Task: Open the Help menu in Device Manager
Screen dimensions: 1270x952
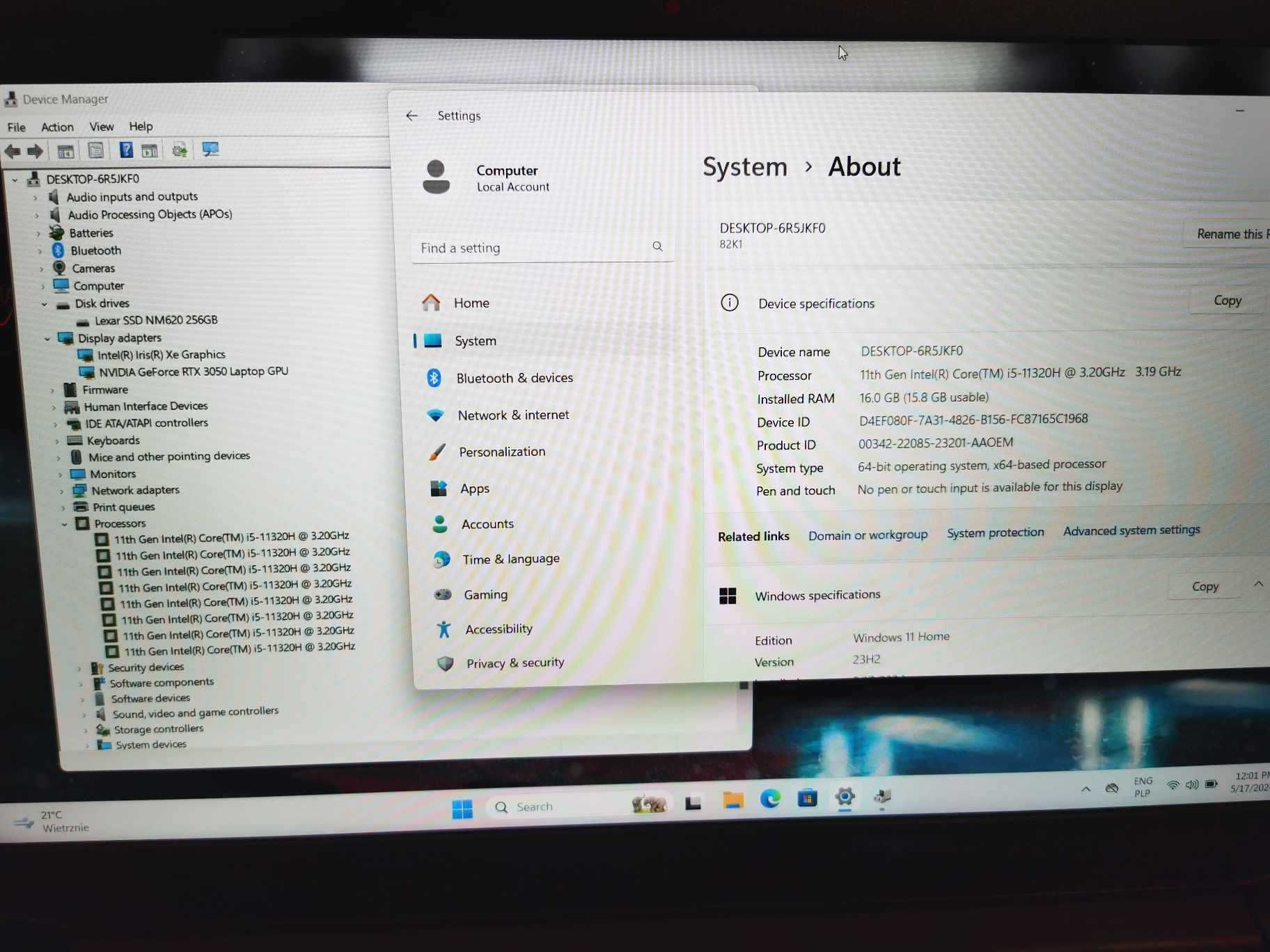Action: click(141, 126)
